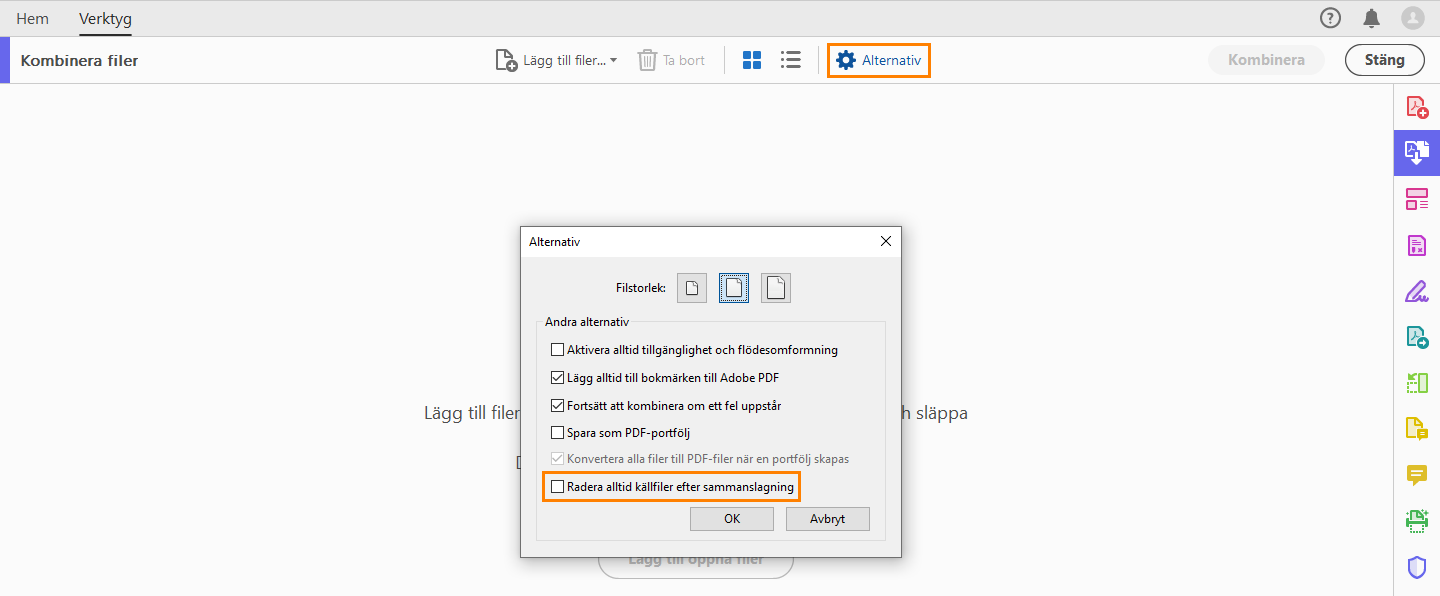Screen dimensions: 1440x596
Task: Click the Kombinera button
Action: [1266, 60]
